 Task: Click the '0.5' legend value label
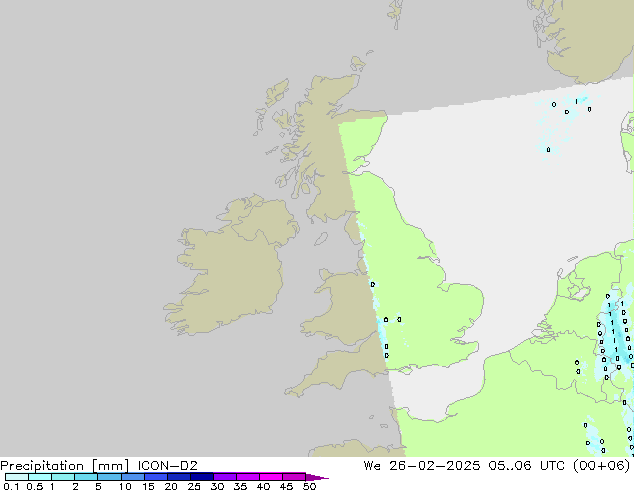[34, 486]
